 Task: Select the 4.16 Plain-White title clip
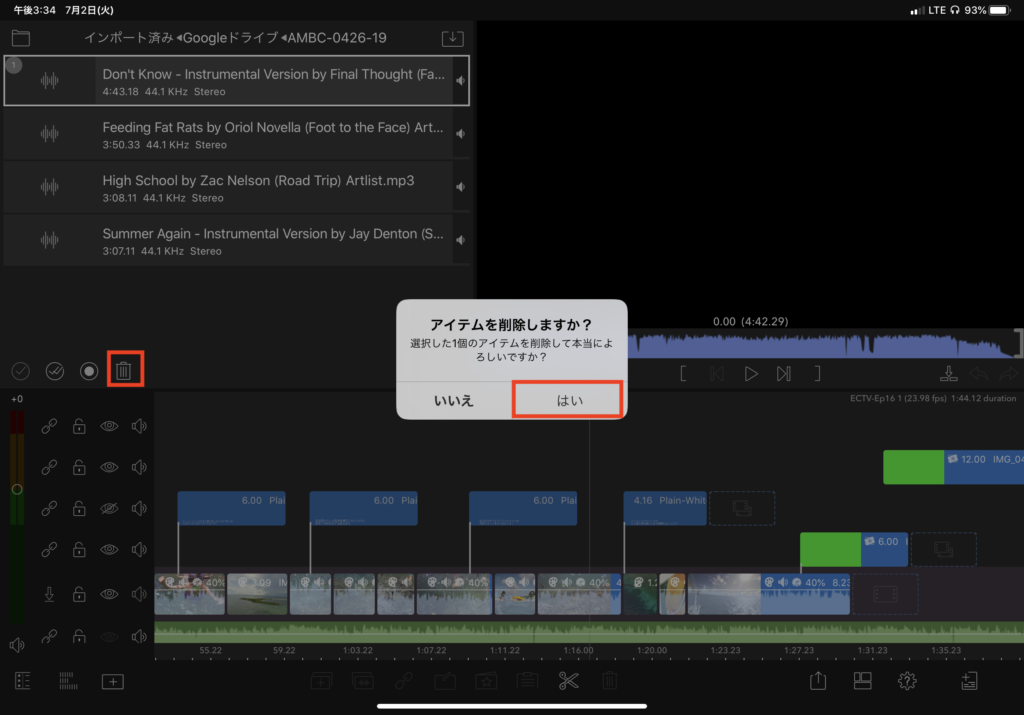[665, 508]
